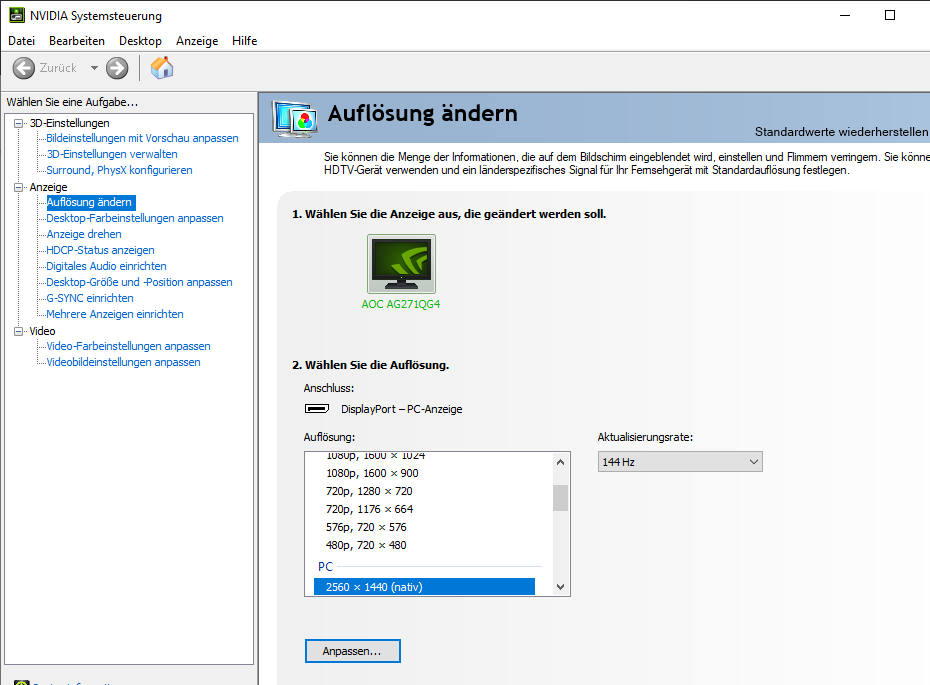The width and height of the screenshot is (930, 685).
Task: Click the resolution list scroll-down arrow
Action: click(560, 587)
